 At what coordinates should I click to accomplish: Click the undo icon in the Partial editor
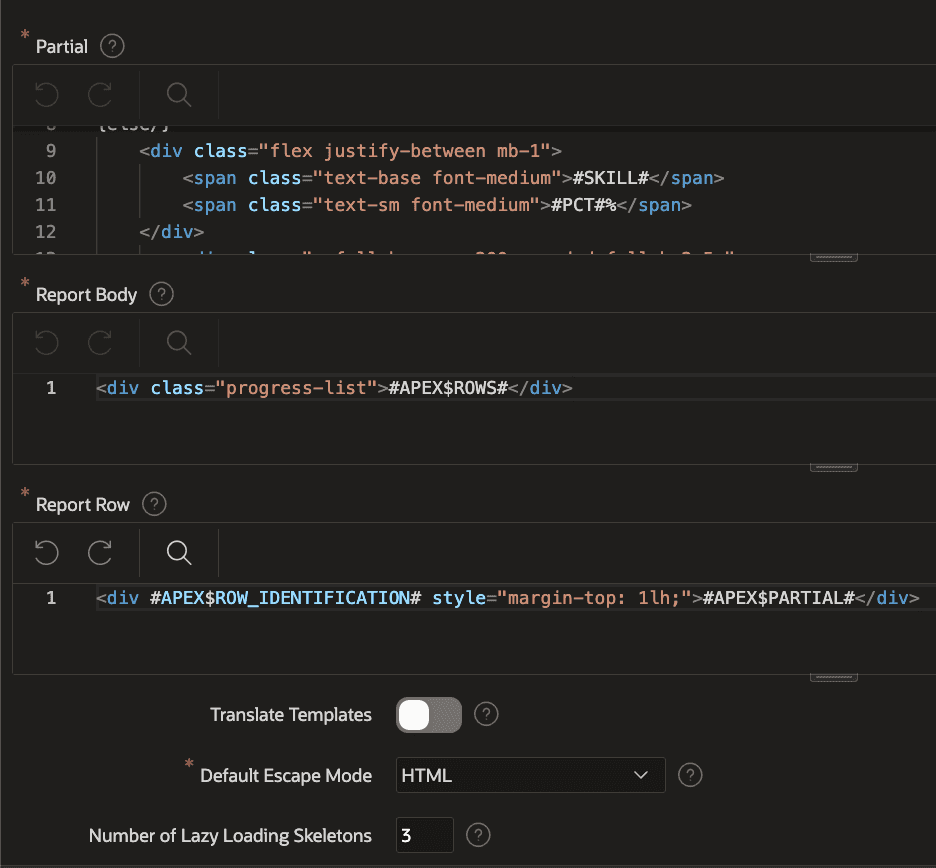[45, 94]
